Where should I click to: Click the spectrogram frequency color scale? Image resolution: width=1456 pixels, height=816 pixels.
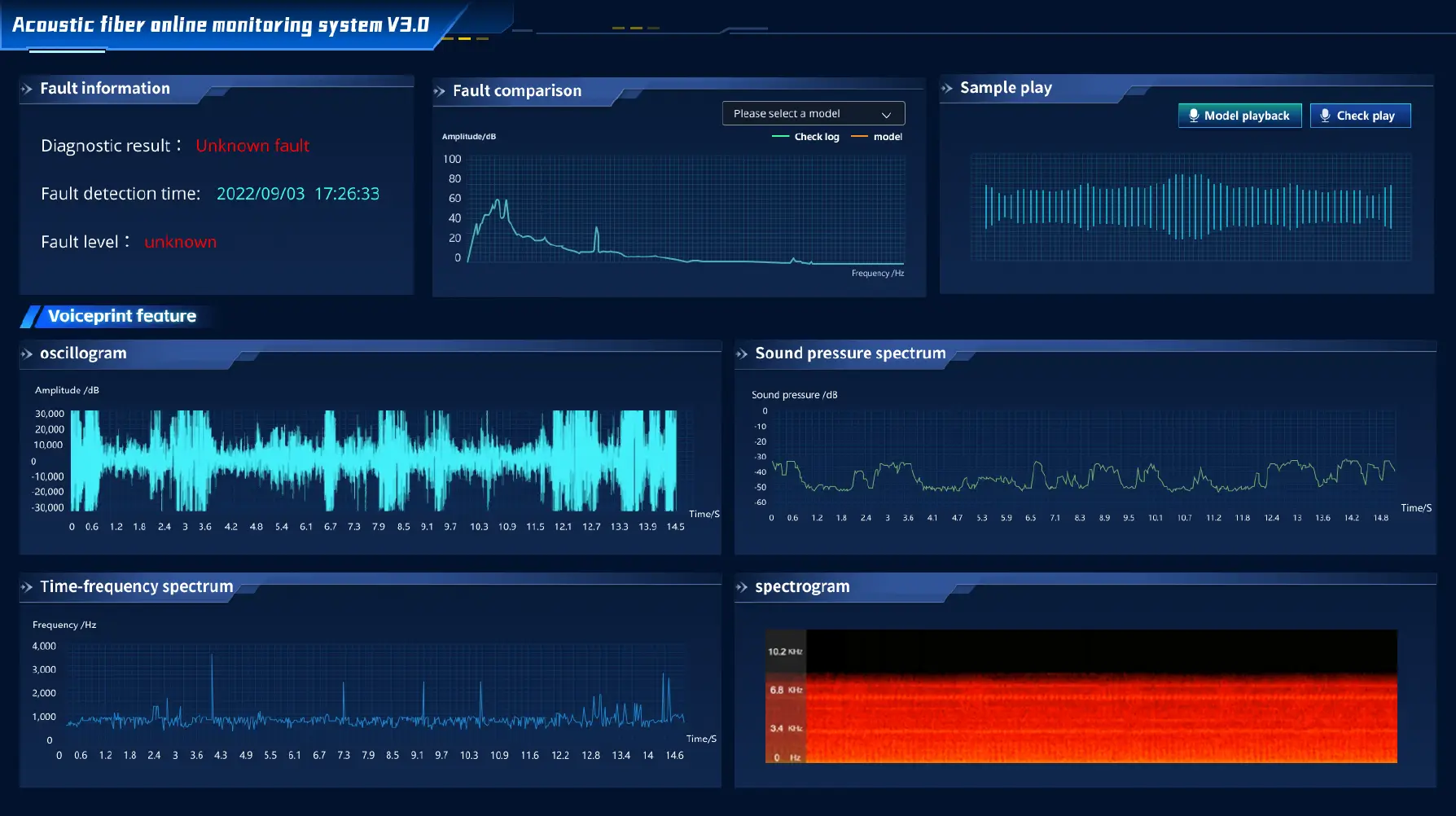(784, 696)
